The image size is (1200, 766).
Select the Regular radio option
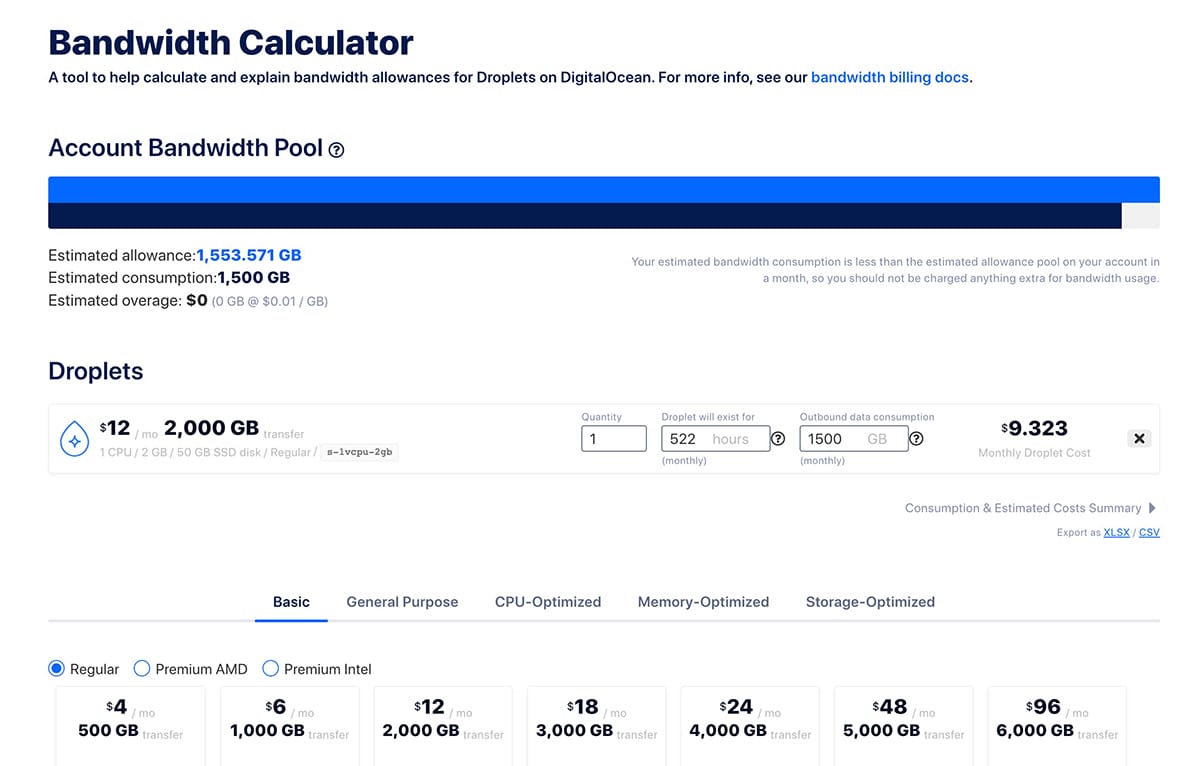click(x=57, y=668)
